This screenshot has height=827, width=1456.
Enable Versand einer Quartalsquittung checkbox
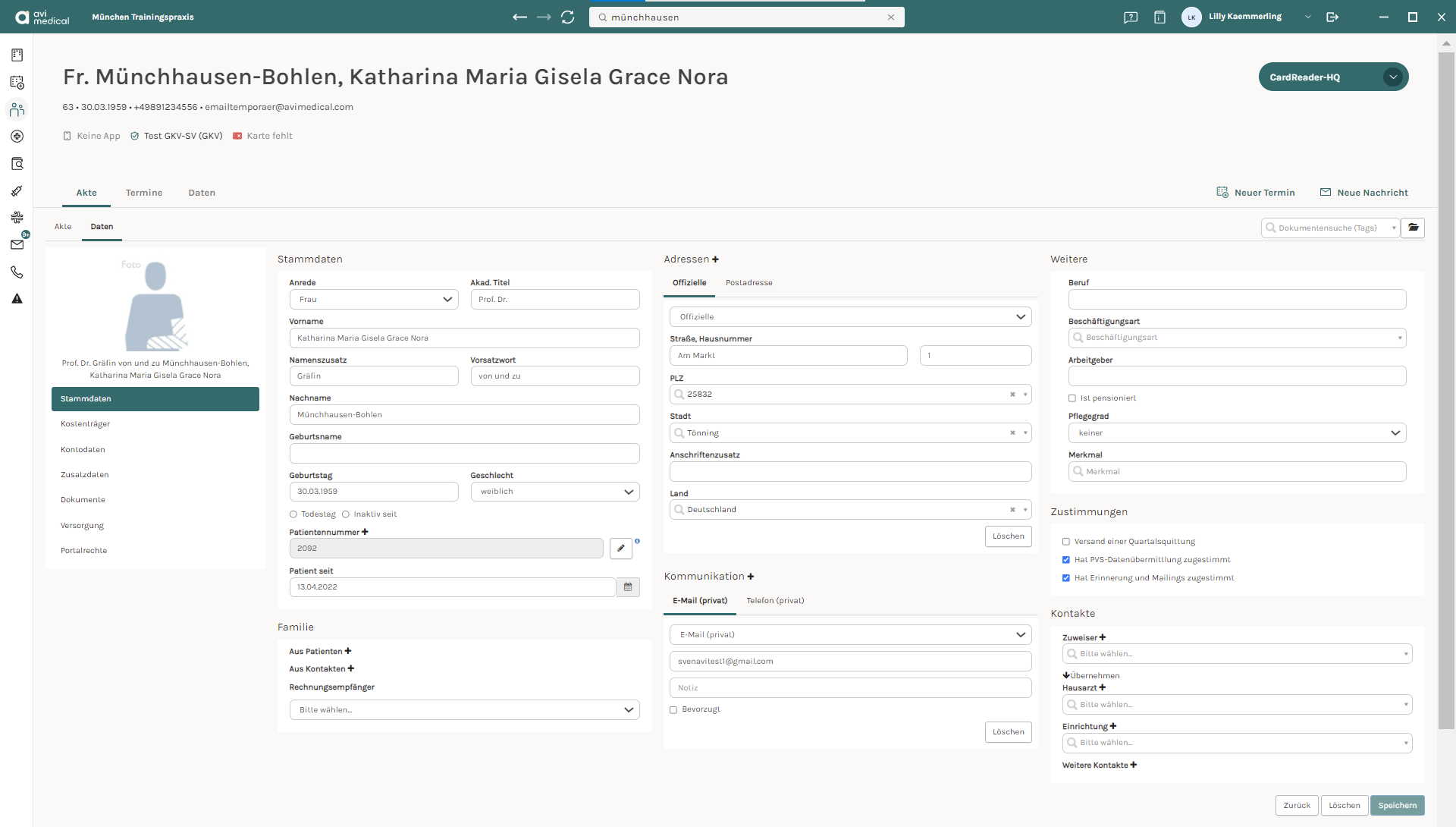(x=1066, y=542)
